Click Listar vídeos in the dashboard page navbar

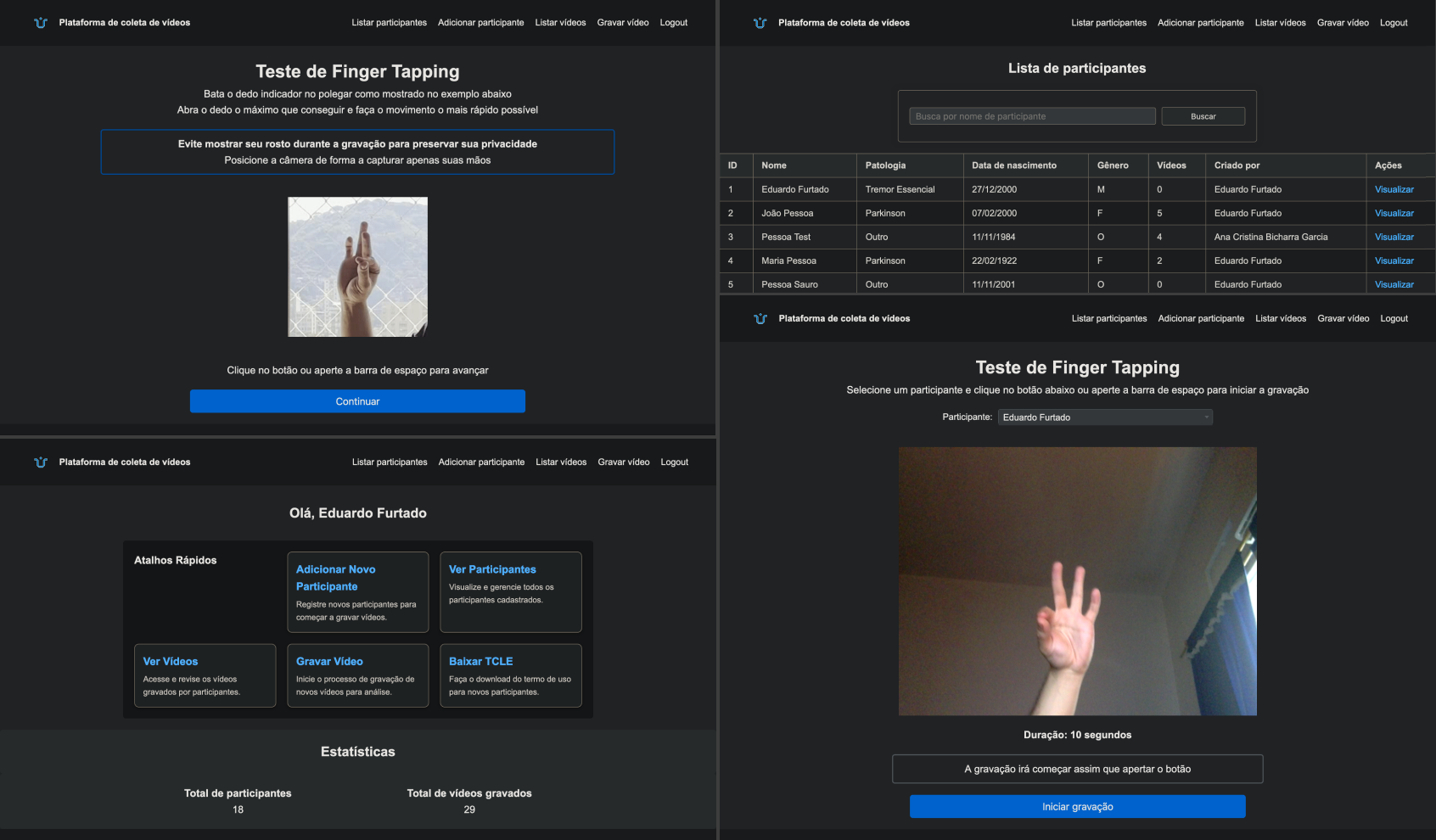[x=561, y=462]
